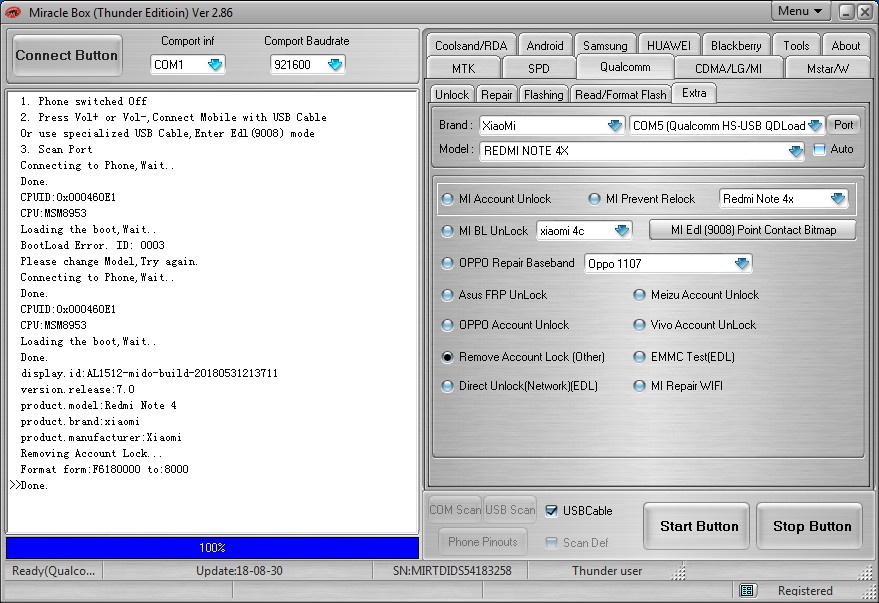This screenshot has width=879, height=603.
Task: Switch to the Blackberry tab
Action: 736,45
